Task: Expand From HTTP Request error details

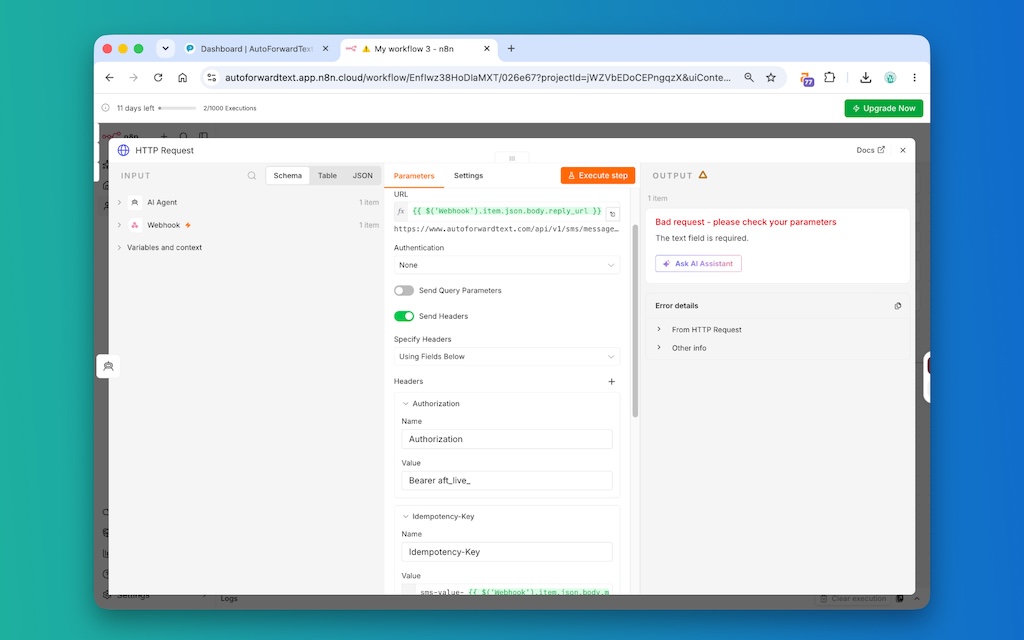Action: tap(659, 329)
